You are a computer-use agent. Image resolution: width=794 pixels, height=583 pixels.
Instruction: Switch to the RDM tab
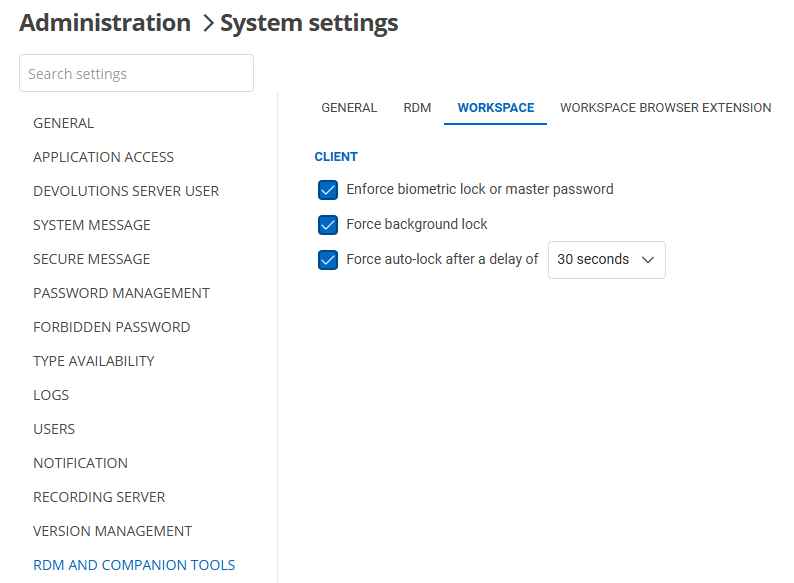(417, 108)
